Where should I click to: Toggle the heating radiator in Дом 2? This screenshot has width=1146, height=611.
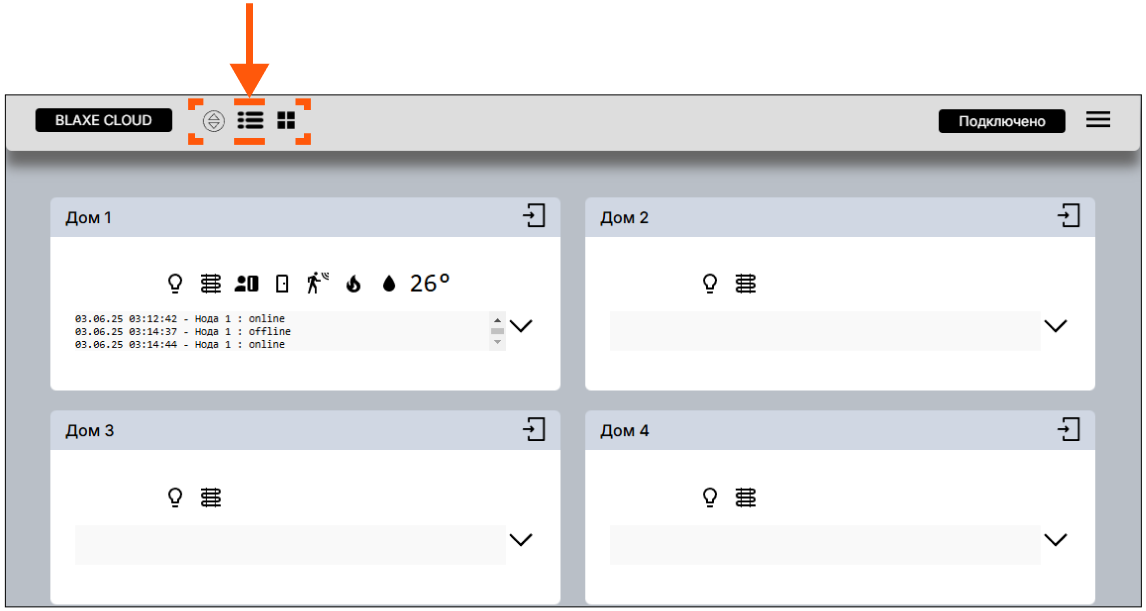746,284
